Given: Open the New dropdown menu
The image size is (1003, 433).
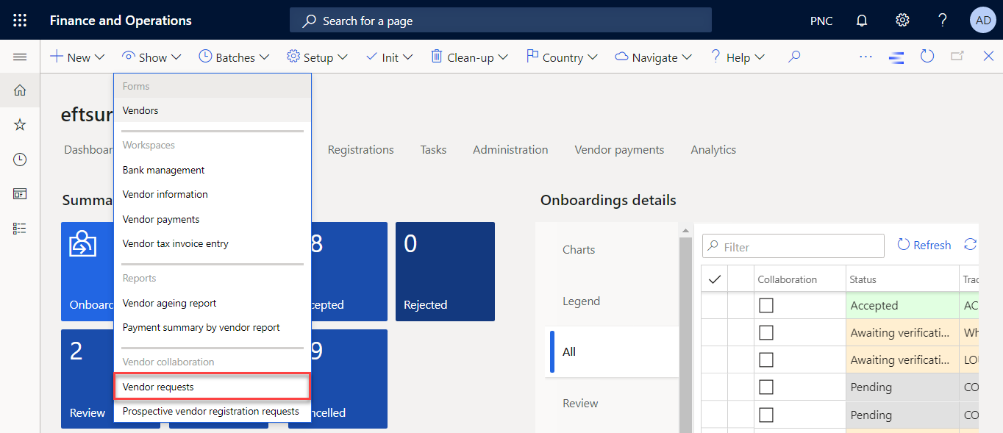Looking at the screenshot, I should click(77, 58).
